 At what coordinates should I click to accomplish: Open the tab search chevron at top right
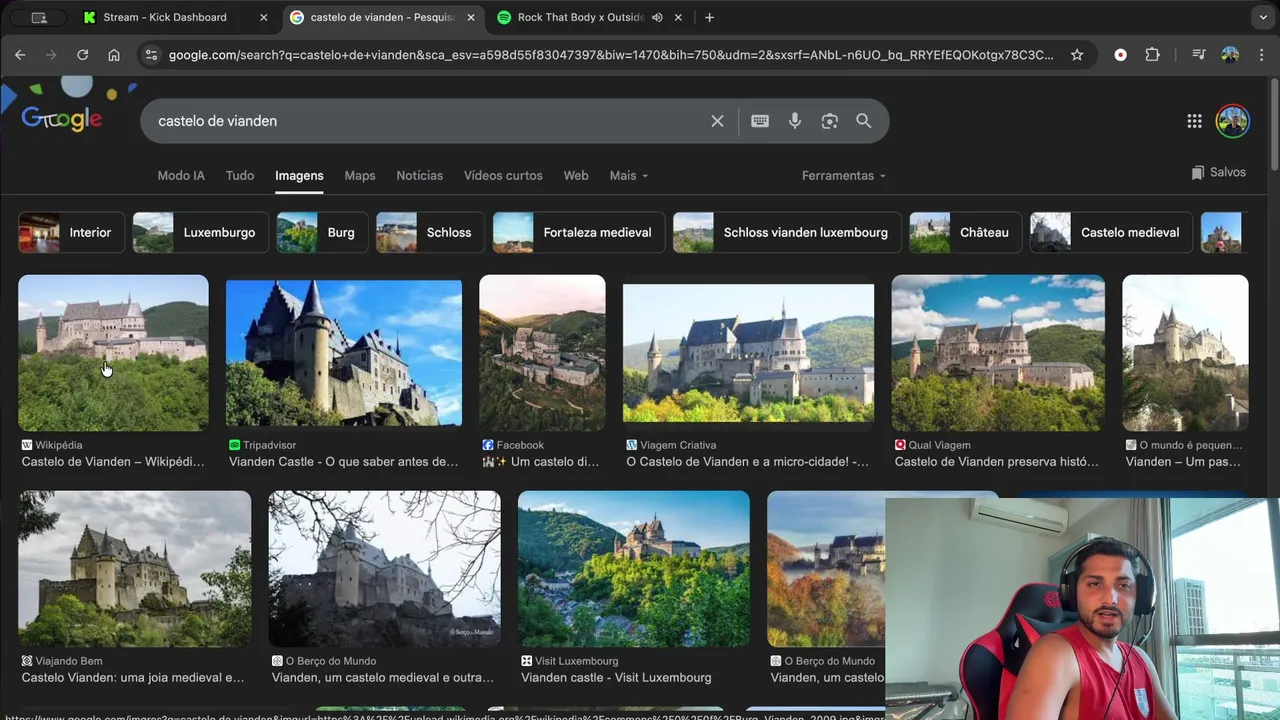click(x=1264, y=17)
